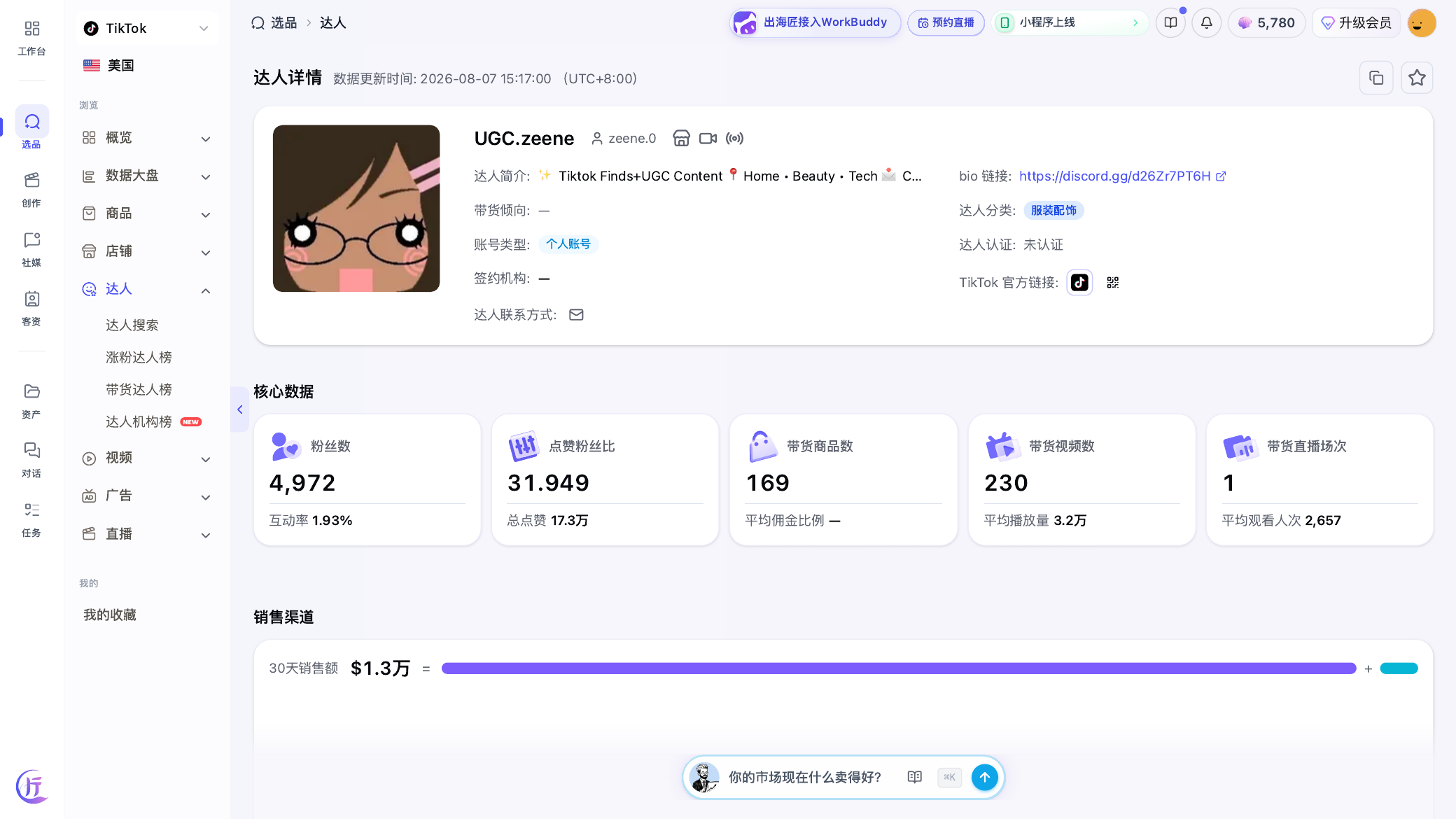This screenshot has height=819, width=1456.
Task: Click the cyan sales channel bar segment
Action: coord(1399,668)
